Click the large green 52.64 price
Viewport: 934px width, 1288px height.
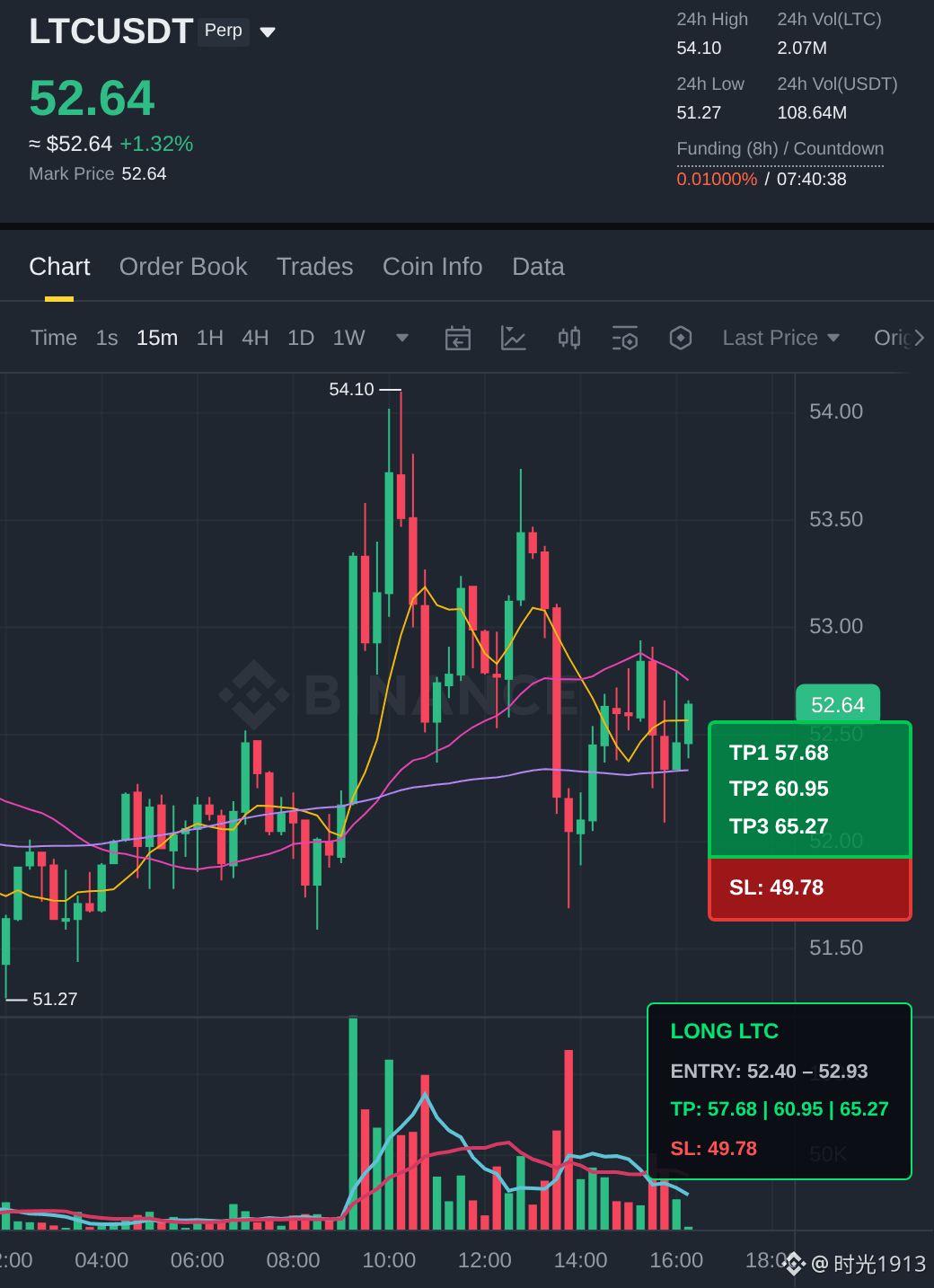92,98
